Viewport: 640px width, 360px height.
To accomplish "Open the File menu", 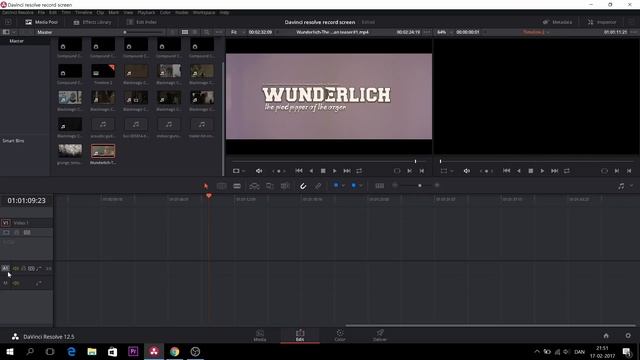I will pos(41,13).
